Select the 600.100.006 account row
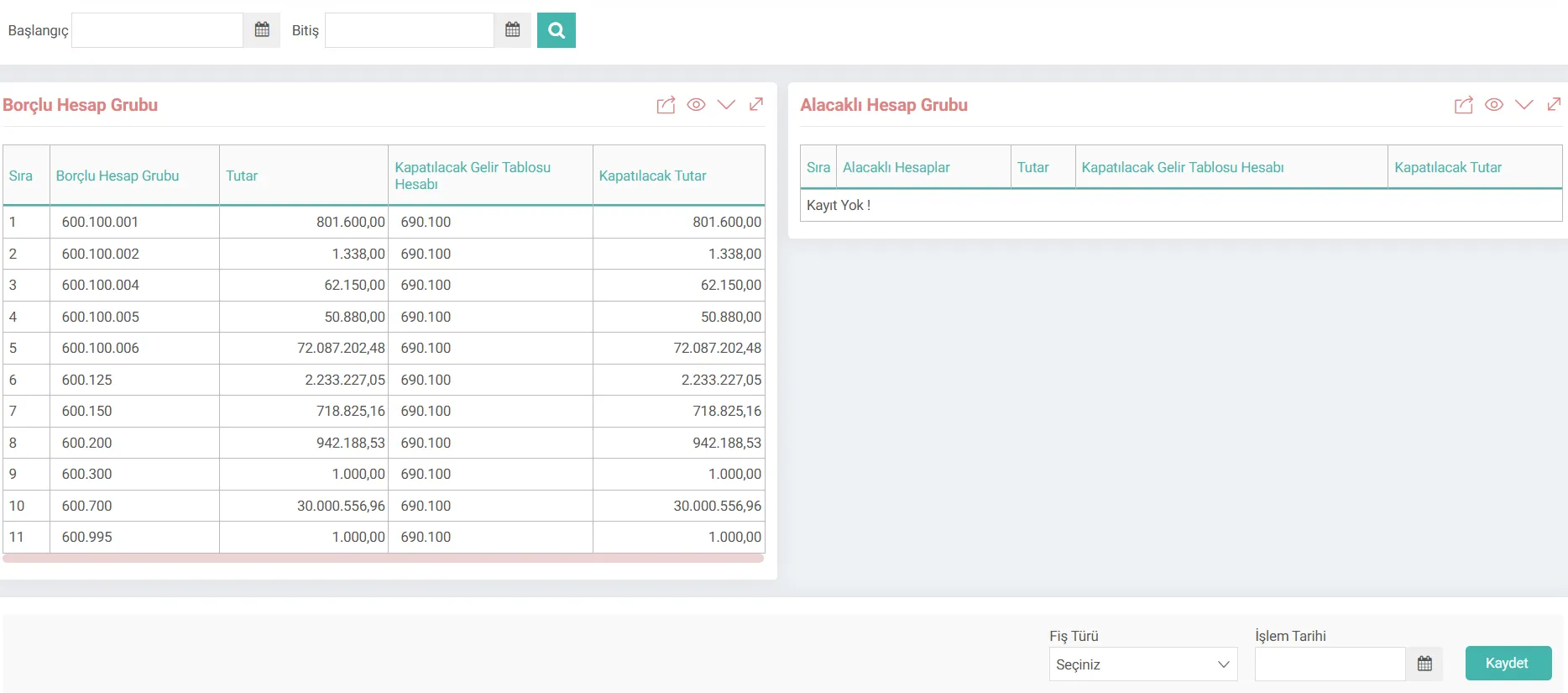1568x693 pixels. [x=384, y=348]
